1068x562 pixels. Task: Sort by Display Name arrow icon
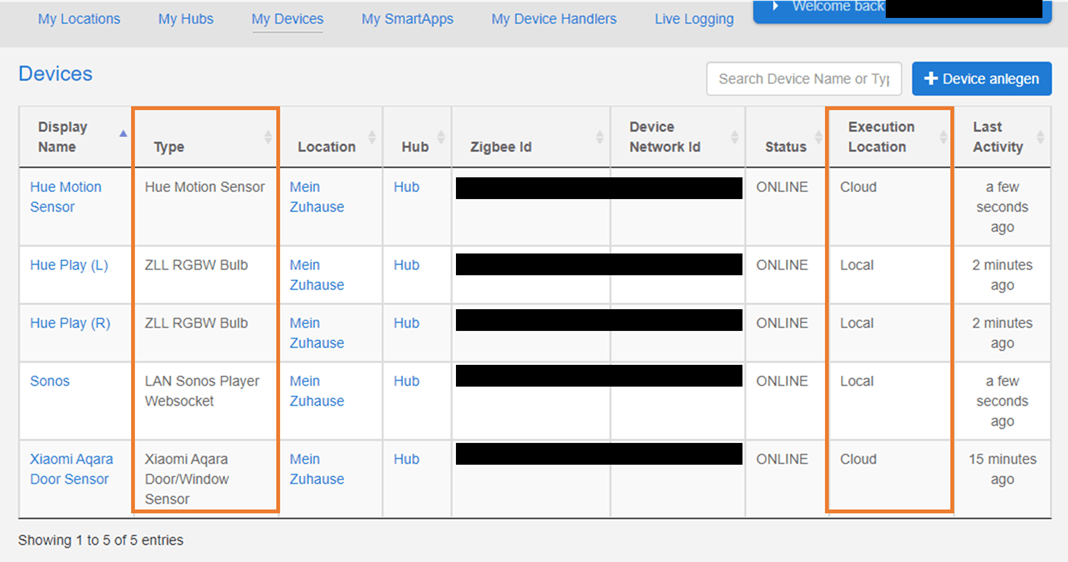123,134
